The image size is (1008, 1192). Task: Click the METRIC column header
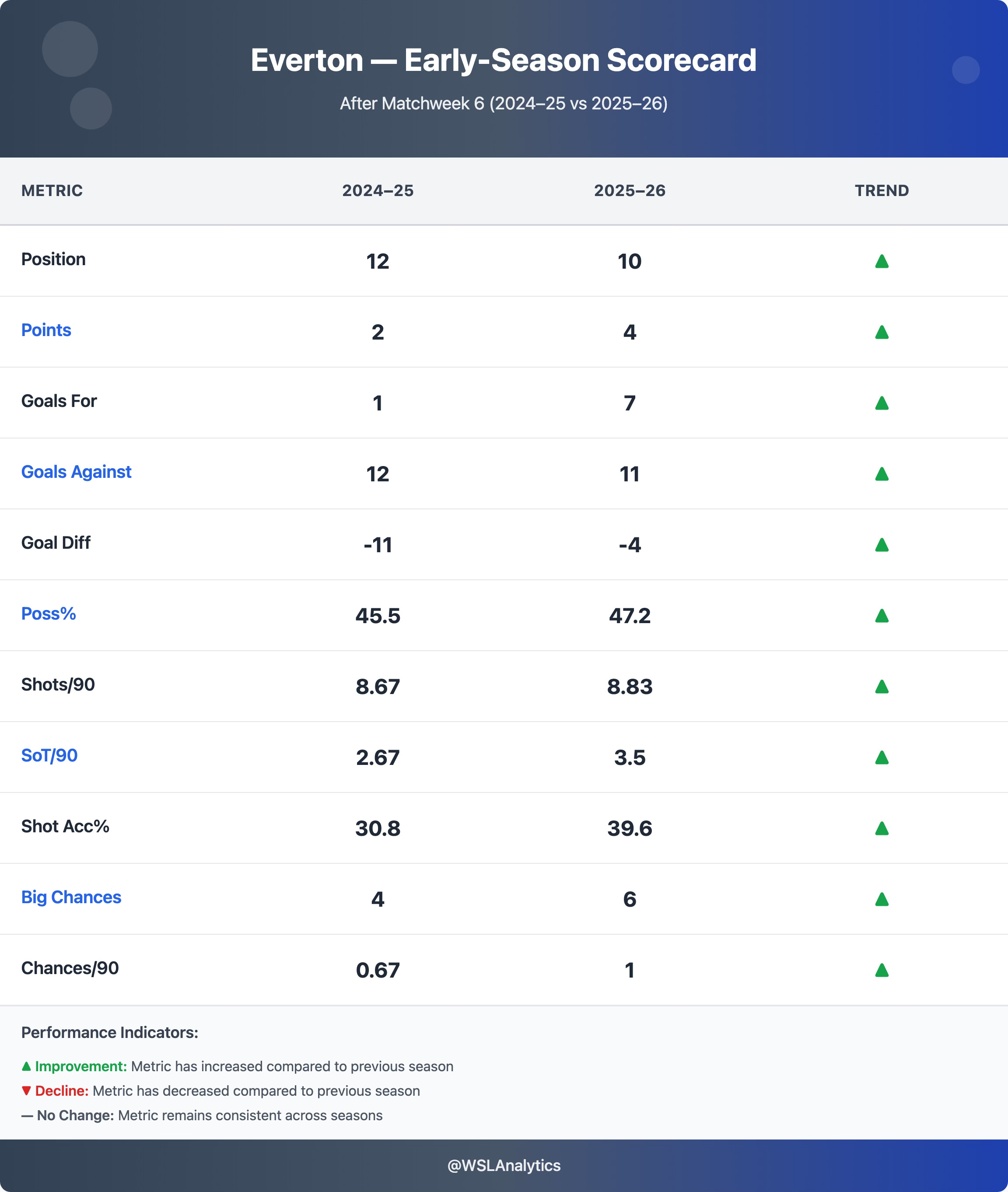pyautogui.click(x=52, y=191)
